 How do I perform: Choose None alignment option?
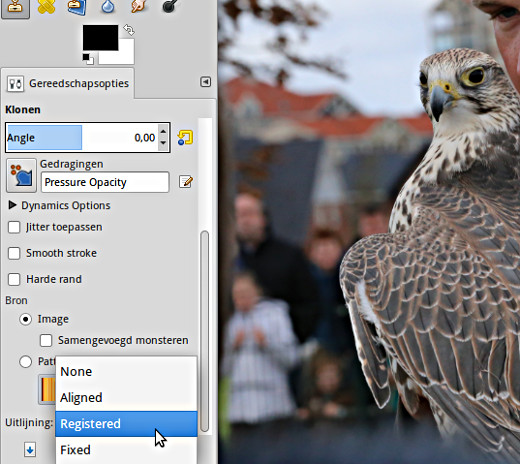126,371
